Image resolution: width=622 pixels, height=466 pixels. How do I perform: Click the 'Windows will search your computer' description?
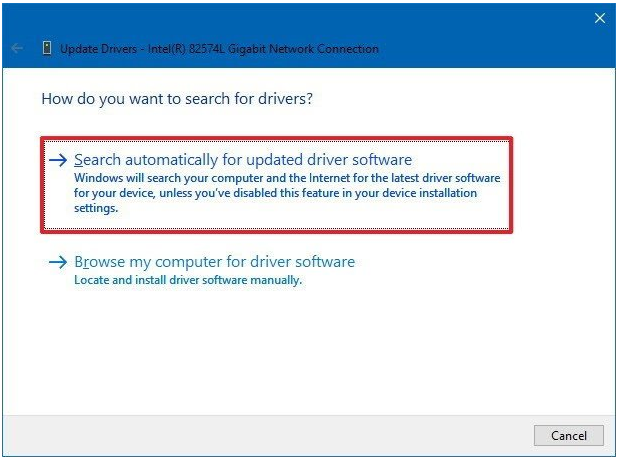pyautogui.click(x=287, y=193)
